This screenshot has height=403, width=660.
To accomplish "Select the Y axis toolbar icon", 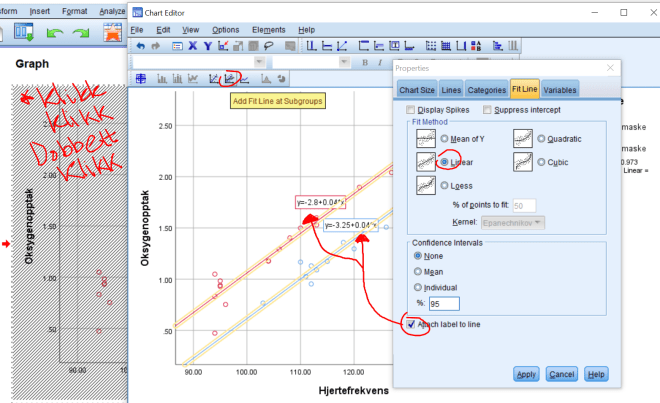I will pyautogui.click(x=208, y=45).
